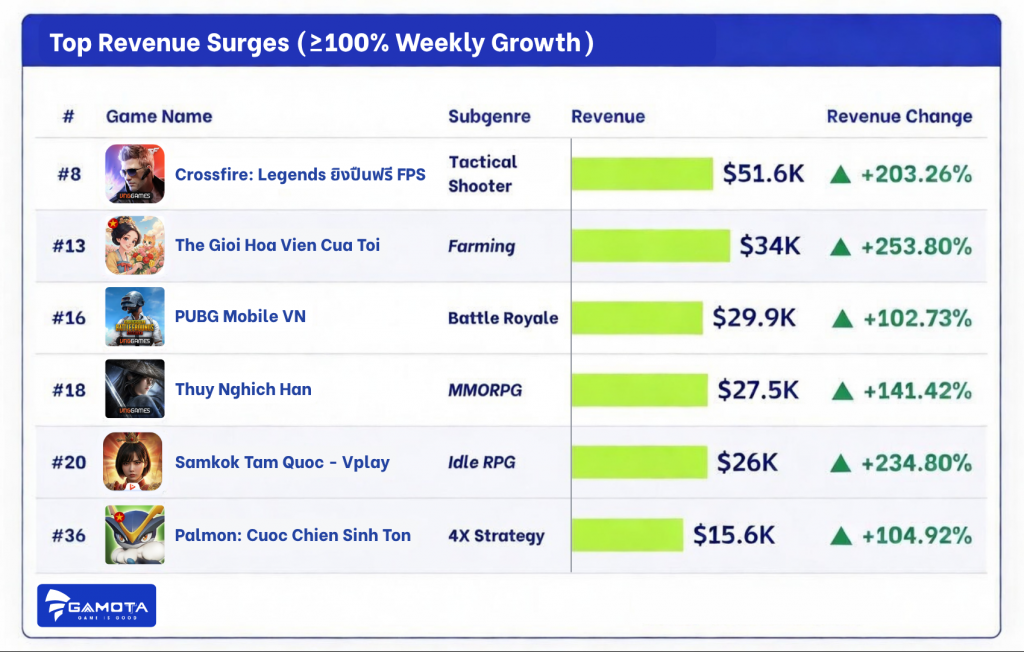Image resolution: width=1024 pixels, height=652 pixels.
Task: Click the PUBG Mobile VN game icon
Action: [134, 317]
